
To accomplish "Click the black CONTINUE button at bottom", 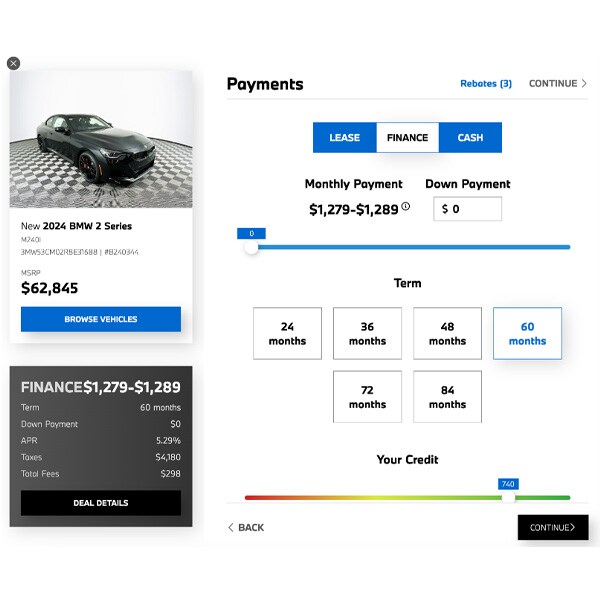I will coord(553,527).
